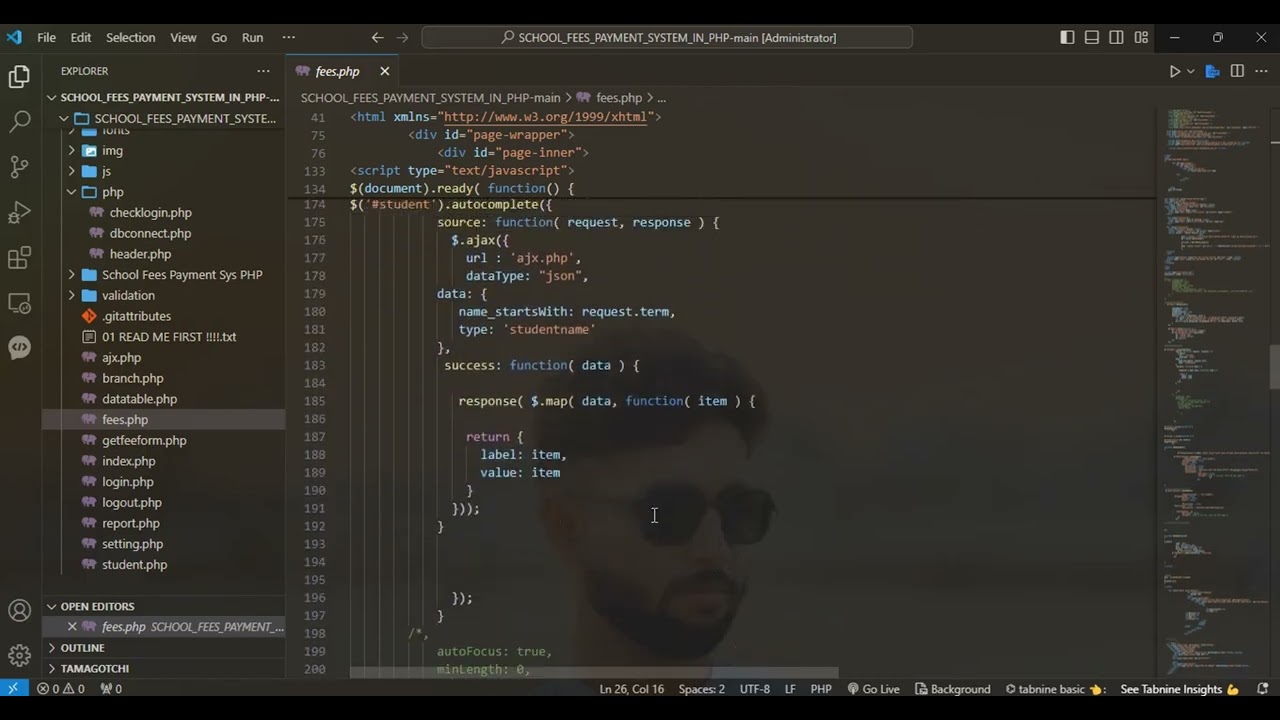Open the Search view in activity bar
The height and width of the screenshot is (720, 1280).
point(19,122)
